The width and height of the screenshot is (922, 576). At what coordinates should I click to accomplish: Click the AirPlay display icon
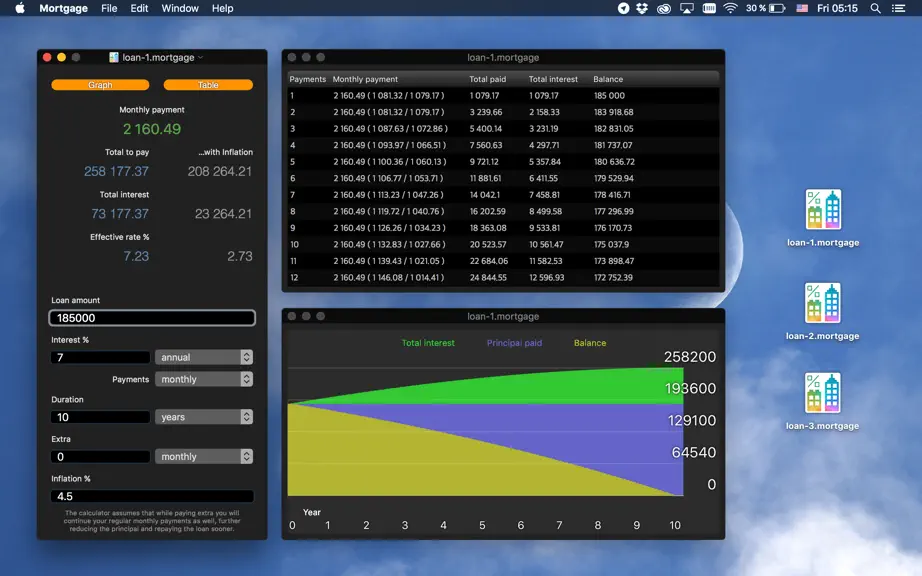click(x=686, y=8)
